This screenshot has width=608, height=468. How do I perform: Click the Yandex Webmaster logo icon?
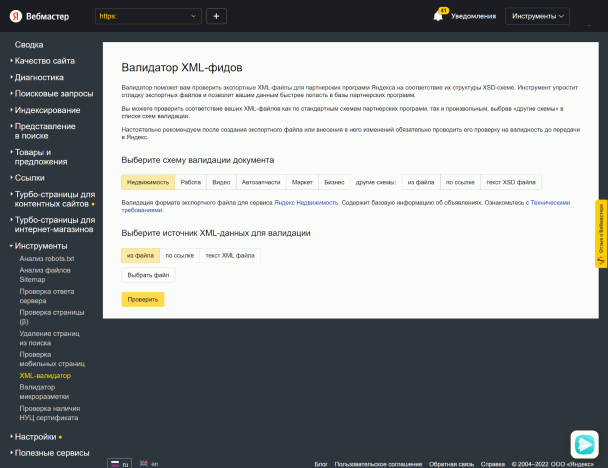coord(15,16)
